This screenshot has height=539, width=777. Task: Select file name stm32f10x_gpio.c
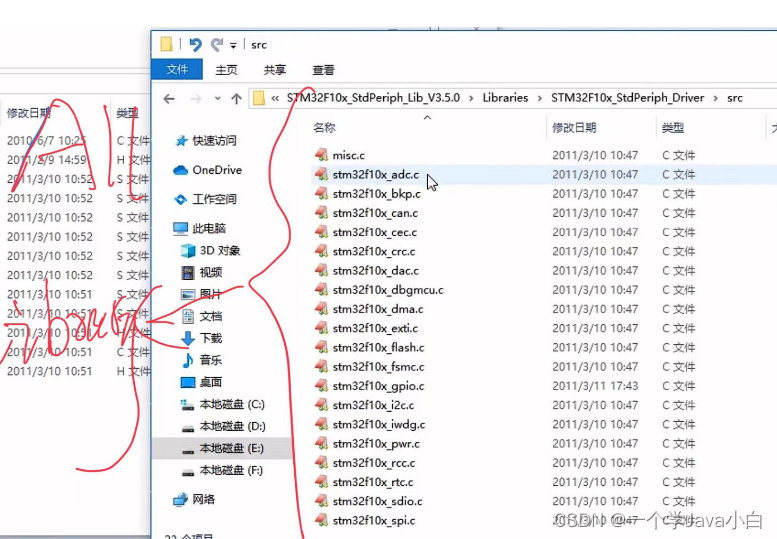pyautogui.click(x=378, y=386)
